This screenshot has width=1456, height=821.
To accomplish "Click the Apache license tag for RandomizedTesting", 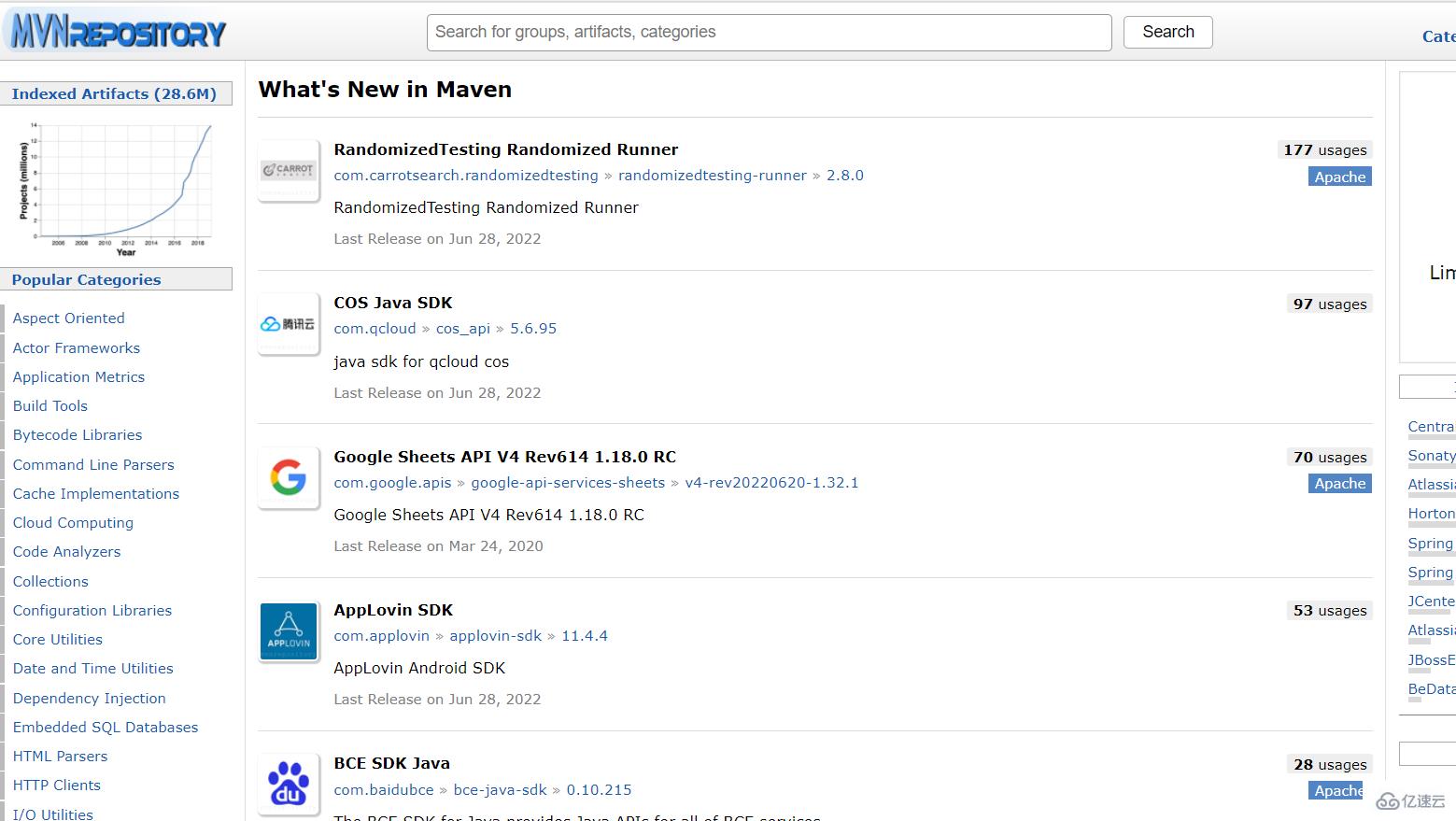I will 1339,177.
